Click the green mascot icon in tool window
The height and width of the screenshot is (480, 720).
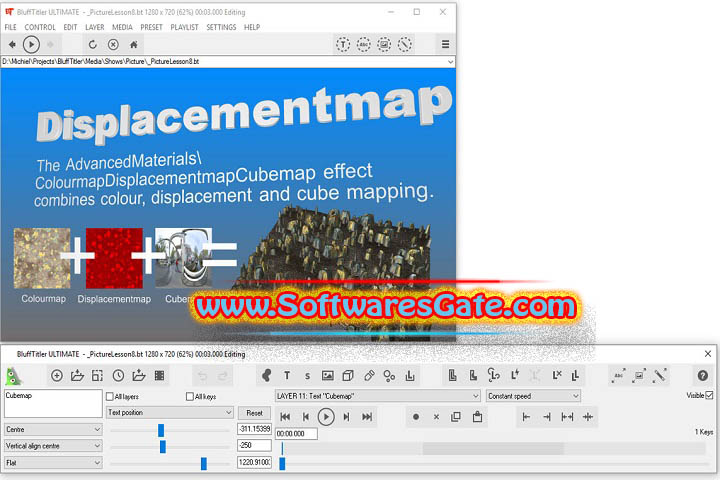[x=14, y=376]
